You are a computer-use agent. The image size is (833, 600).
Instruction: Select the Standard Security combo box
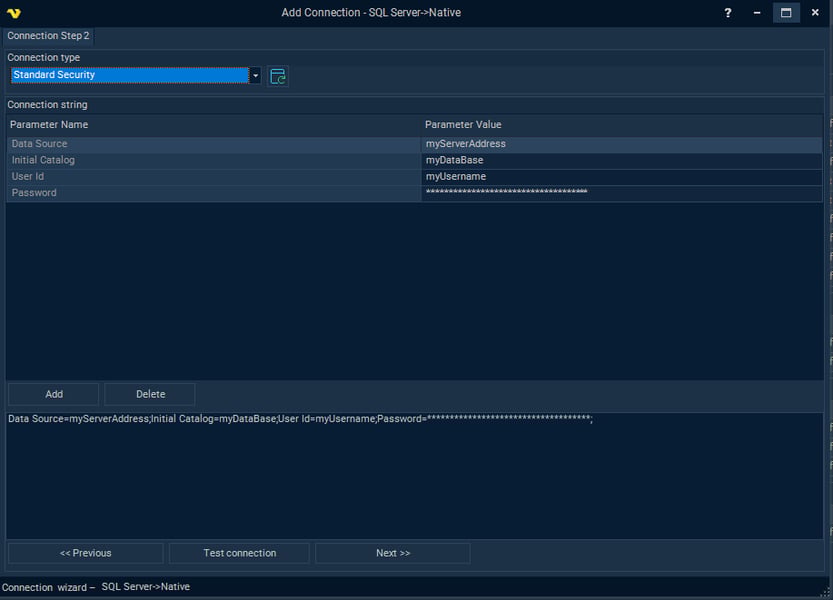coord(130,75)
